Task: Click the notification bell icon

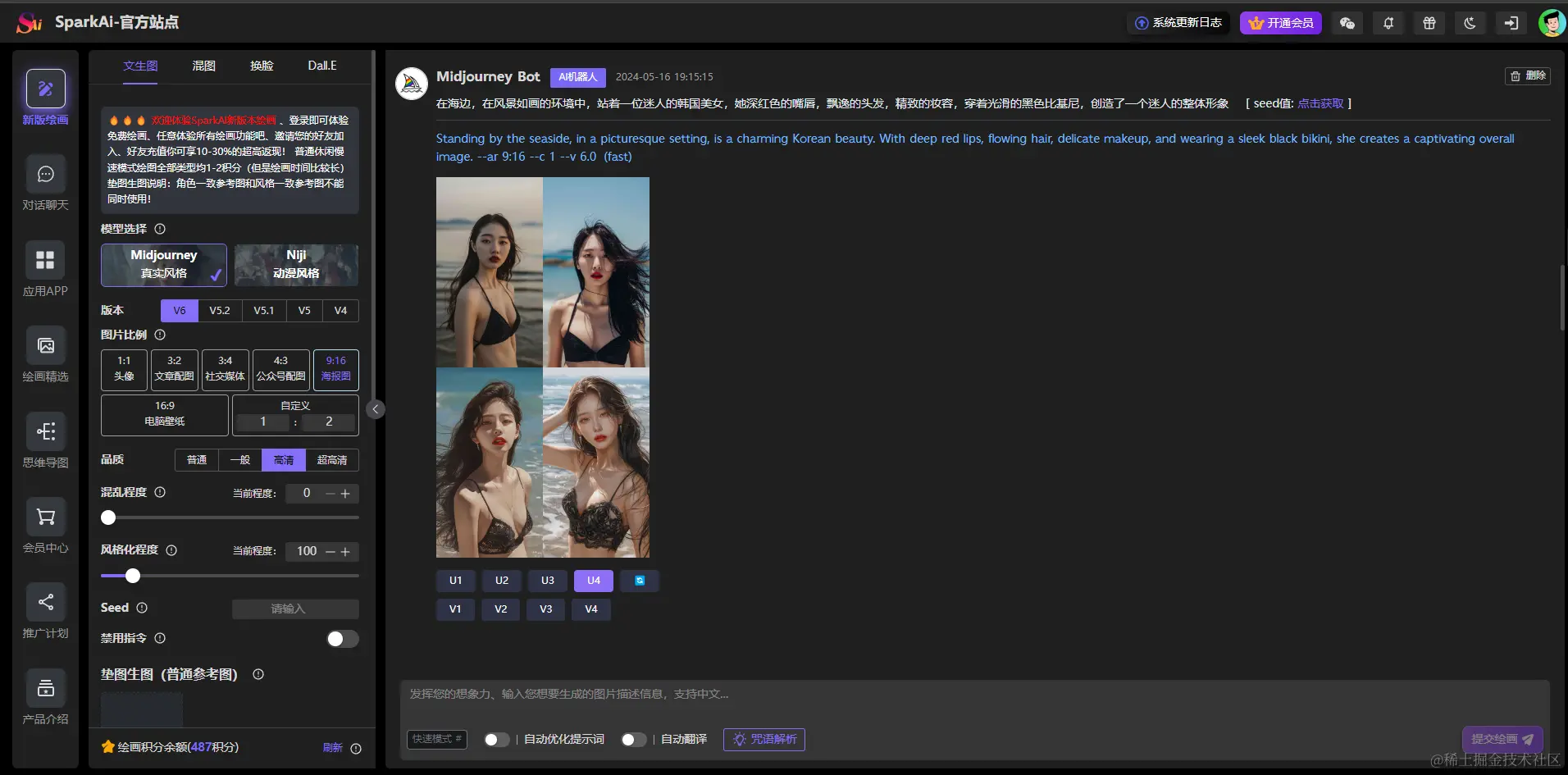Action: pos(1388,23)
